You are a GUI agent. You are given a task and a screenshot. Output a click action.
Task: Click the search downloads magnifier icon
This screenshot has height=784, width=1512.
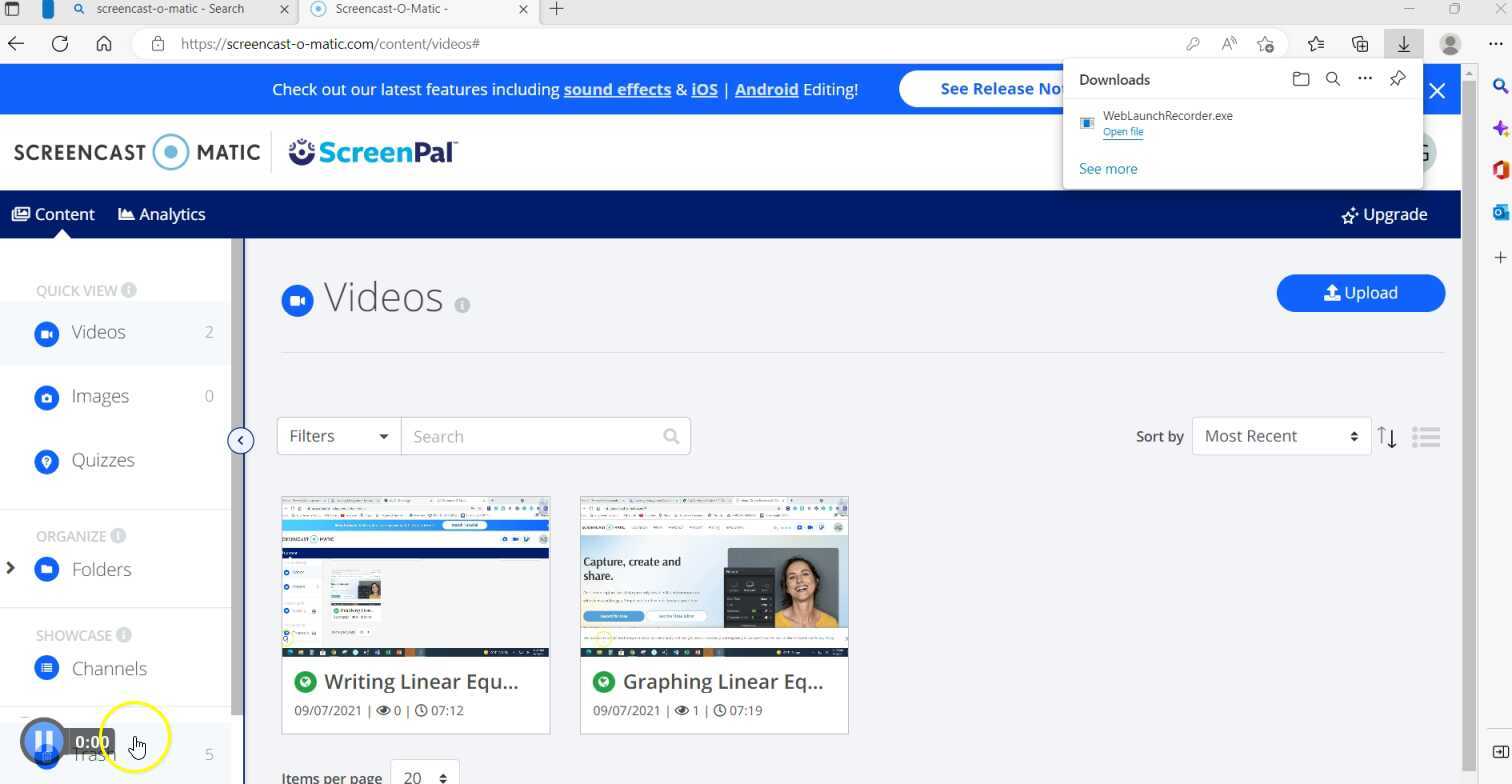[x=1333, y=79]
